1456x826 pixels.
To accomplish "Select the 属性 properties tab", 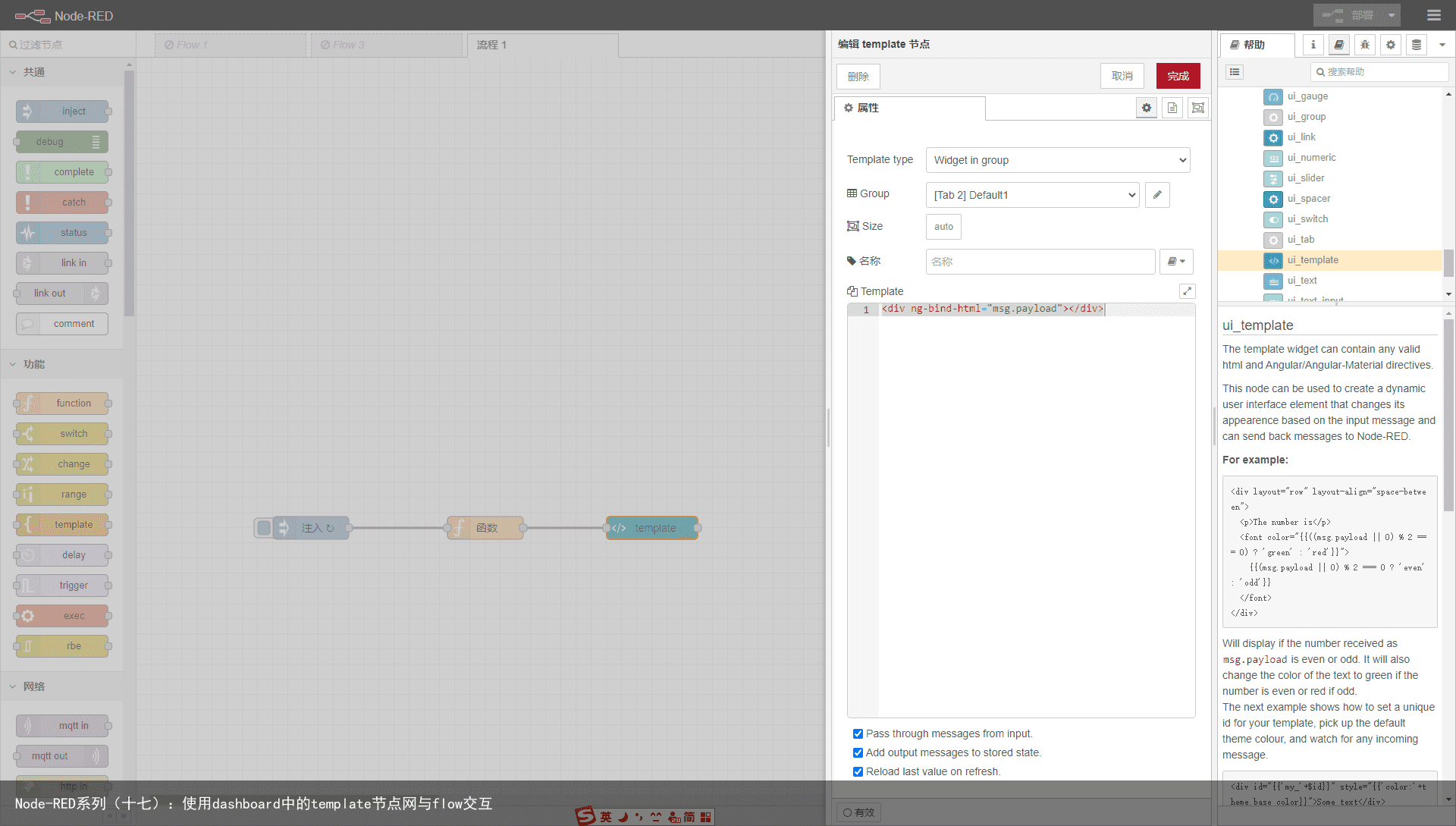I will pyautogui.click(x=910, y=108).
